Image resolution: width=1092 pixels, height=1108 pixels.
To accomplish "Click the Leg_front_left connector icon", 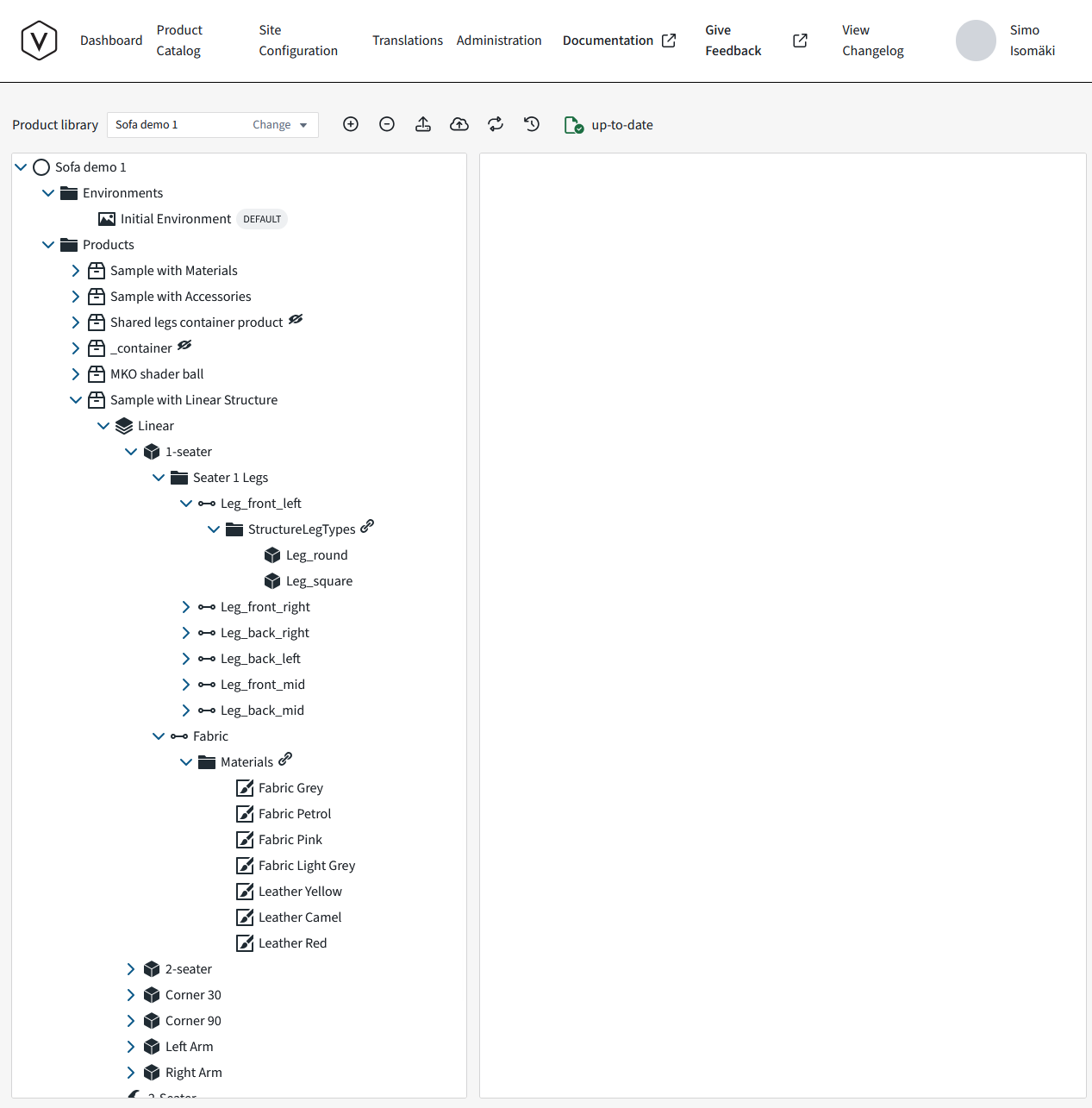I will click(x=207, y=504).
